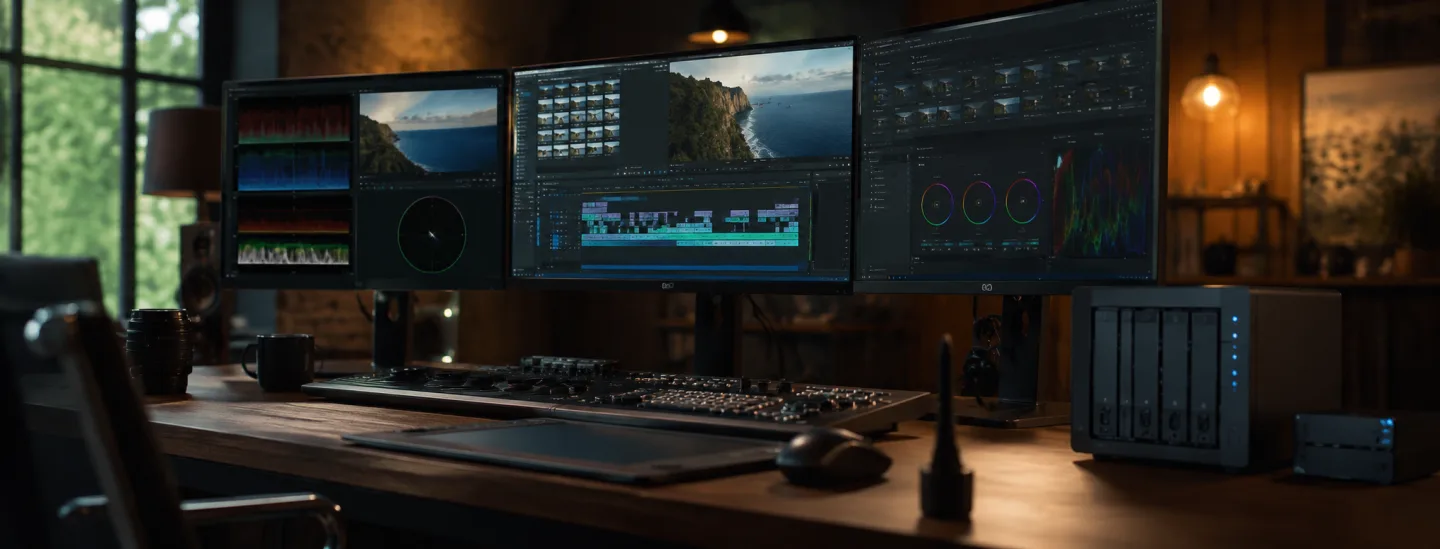Image resolution: width=1440 pixels, height=549 pixels.
Task: Click the colorful RGB waveform scope on right monitor
Action: pos(1098,198)
